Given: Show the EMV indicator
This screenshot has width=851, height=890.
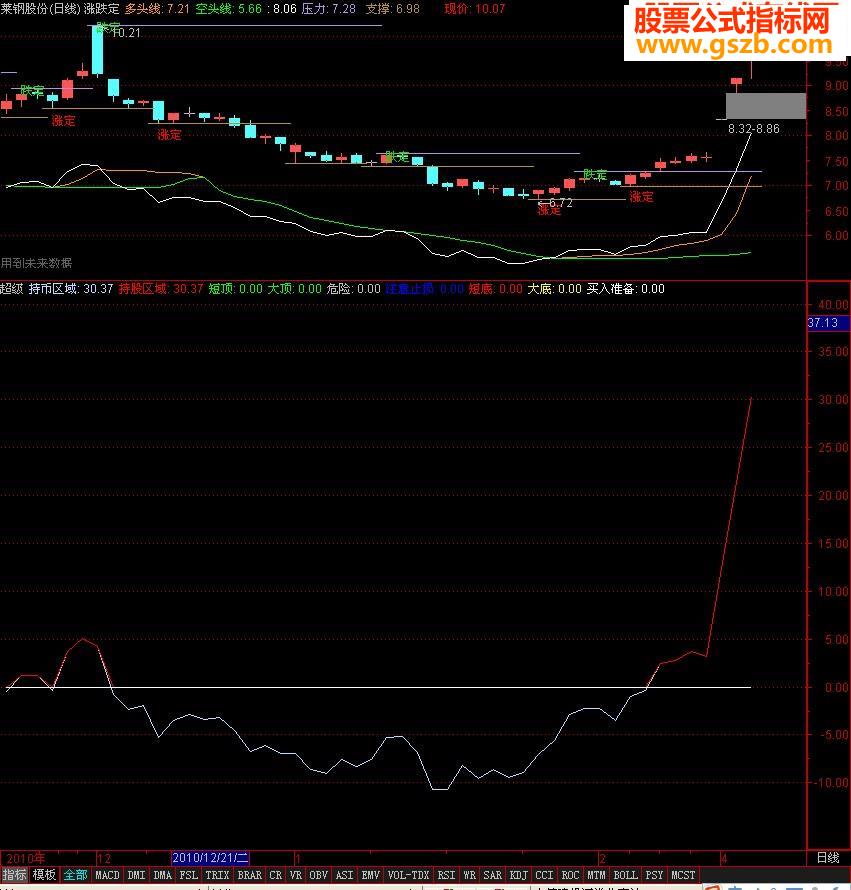Looking at the screenshot, I should click(370, 875).
